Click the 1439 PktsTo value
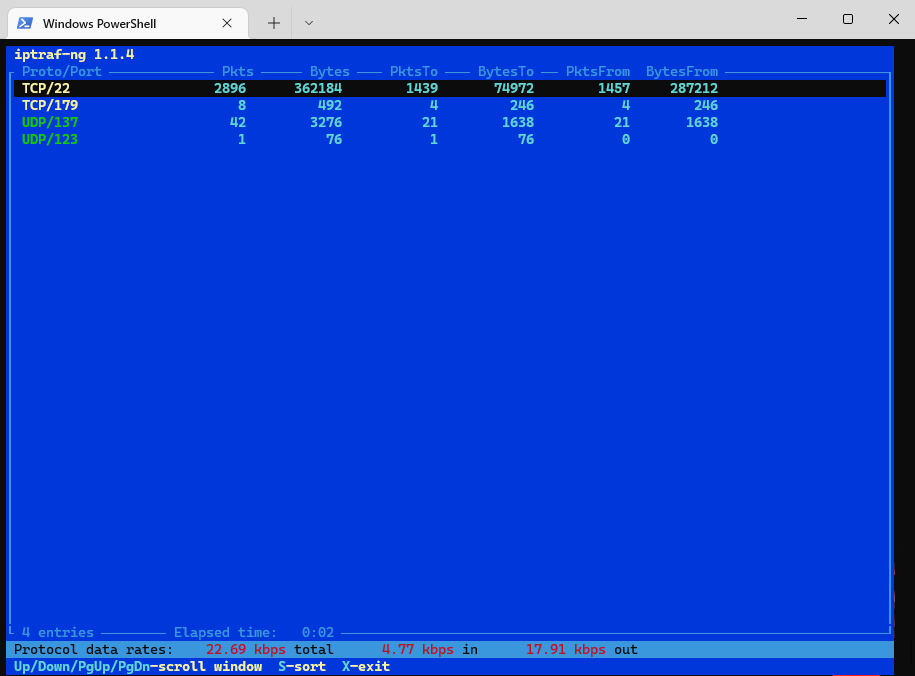The image size is (915, 676). pos(422,88)
